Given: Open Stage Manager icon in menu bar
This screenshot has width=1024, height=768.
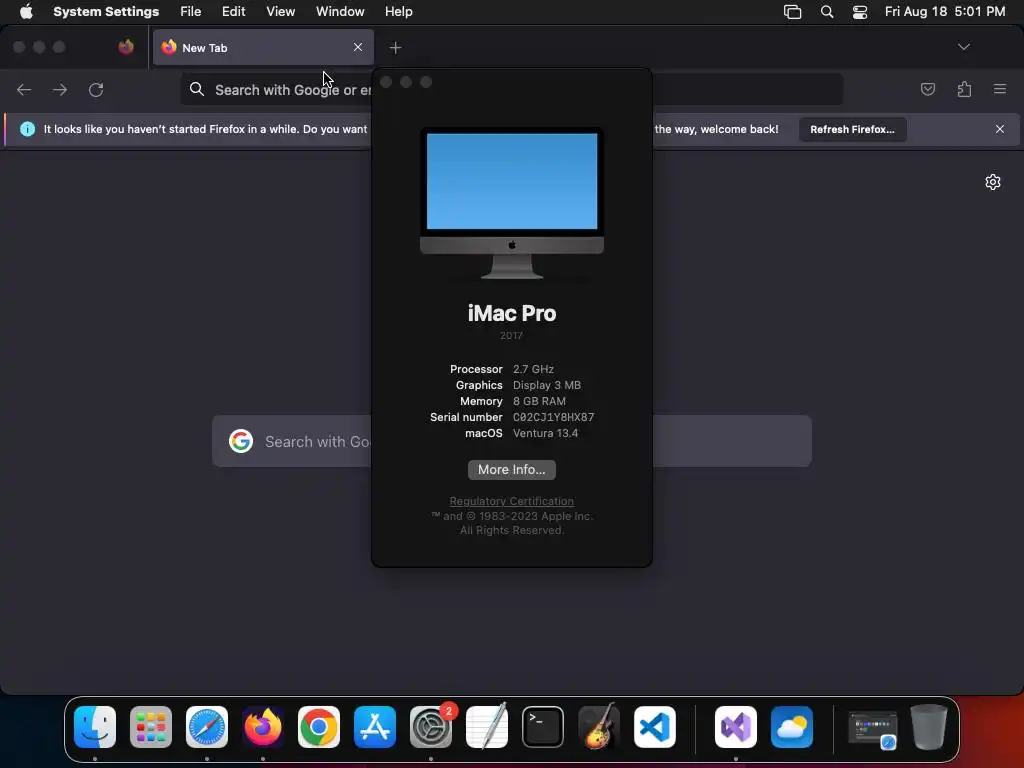Looking at the screenshot, I should (x=792, y=12).
